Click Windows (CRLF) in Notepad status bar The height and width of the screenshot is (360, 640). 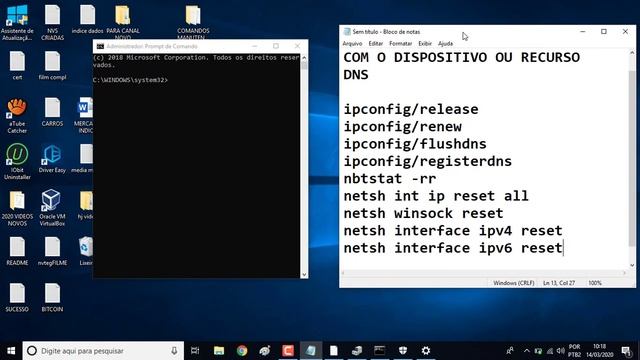click(x=513, y=283)
